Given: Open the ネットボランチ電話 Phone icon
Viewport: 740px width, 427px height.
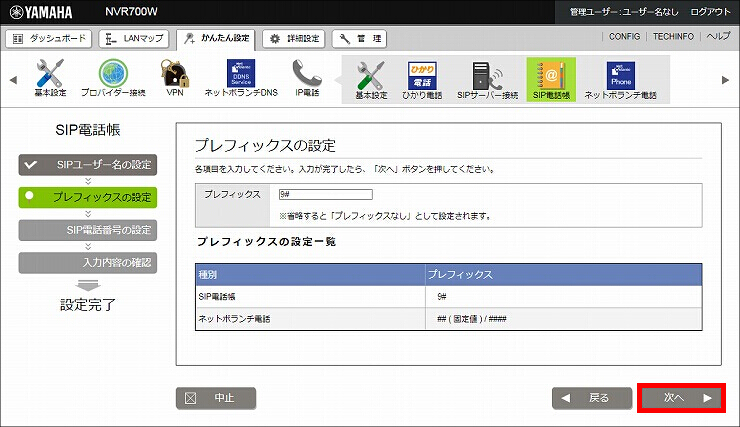Looking at the screenshot, I should [x=621, y=80].
